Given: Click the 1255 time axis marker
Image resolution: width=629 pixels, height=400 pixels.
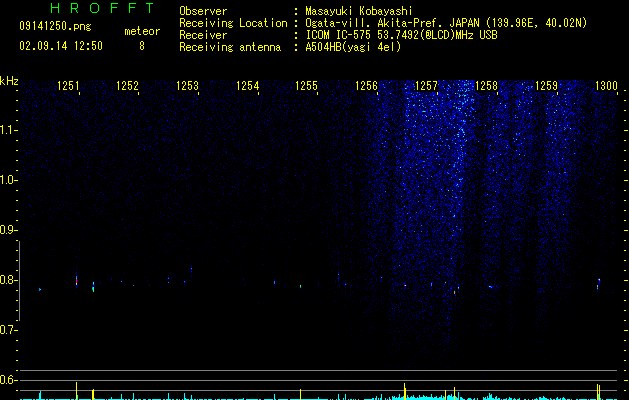Looking at the screenshot, I should pos(306,85).
